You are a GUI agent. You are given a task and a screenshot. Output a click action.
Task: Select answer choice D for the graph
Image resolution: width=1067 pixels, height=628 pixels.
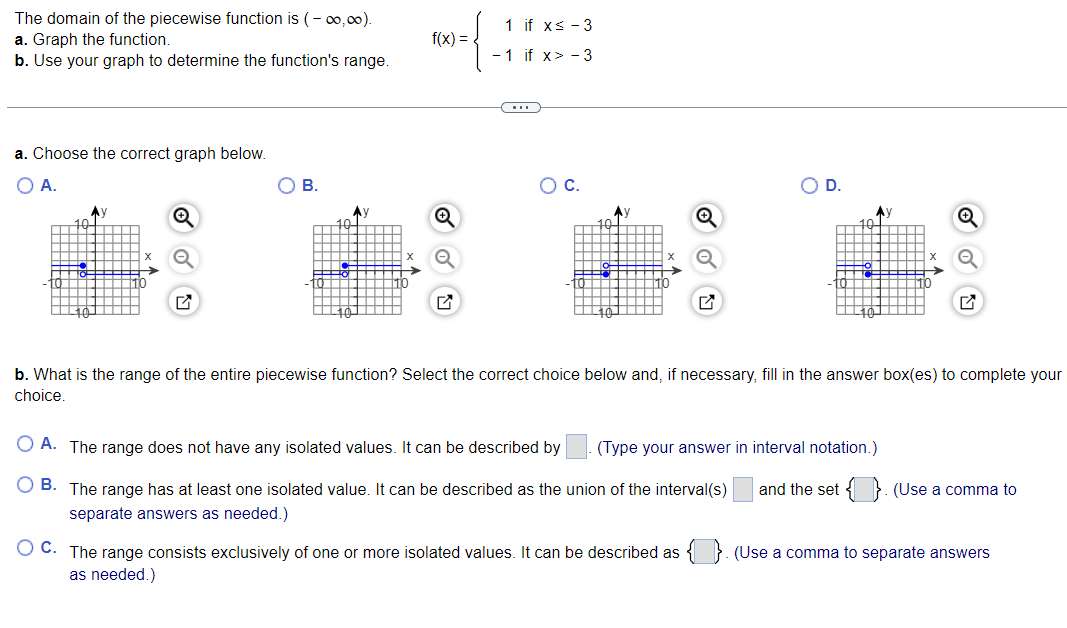(x=807, y=185)
